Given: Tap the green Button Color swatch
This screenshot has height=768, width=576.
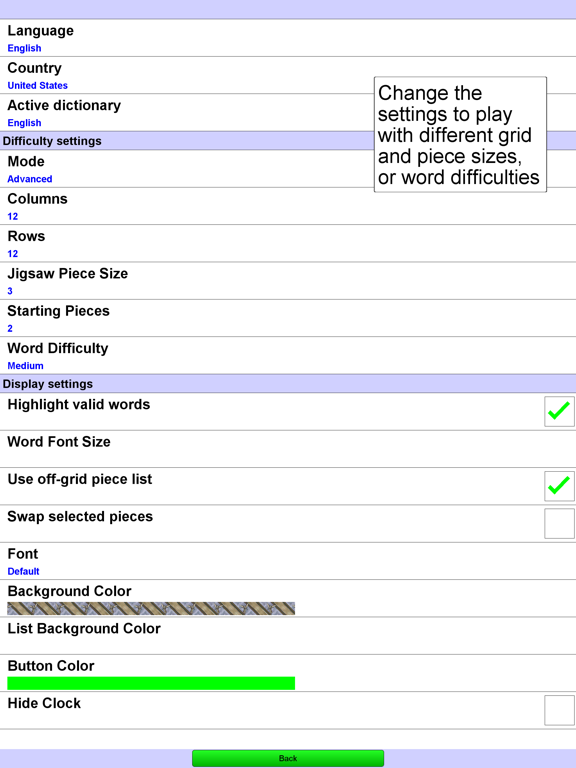Looking at the screenshot, I should click(151, 683).
